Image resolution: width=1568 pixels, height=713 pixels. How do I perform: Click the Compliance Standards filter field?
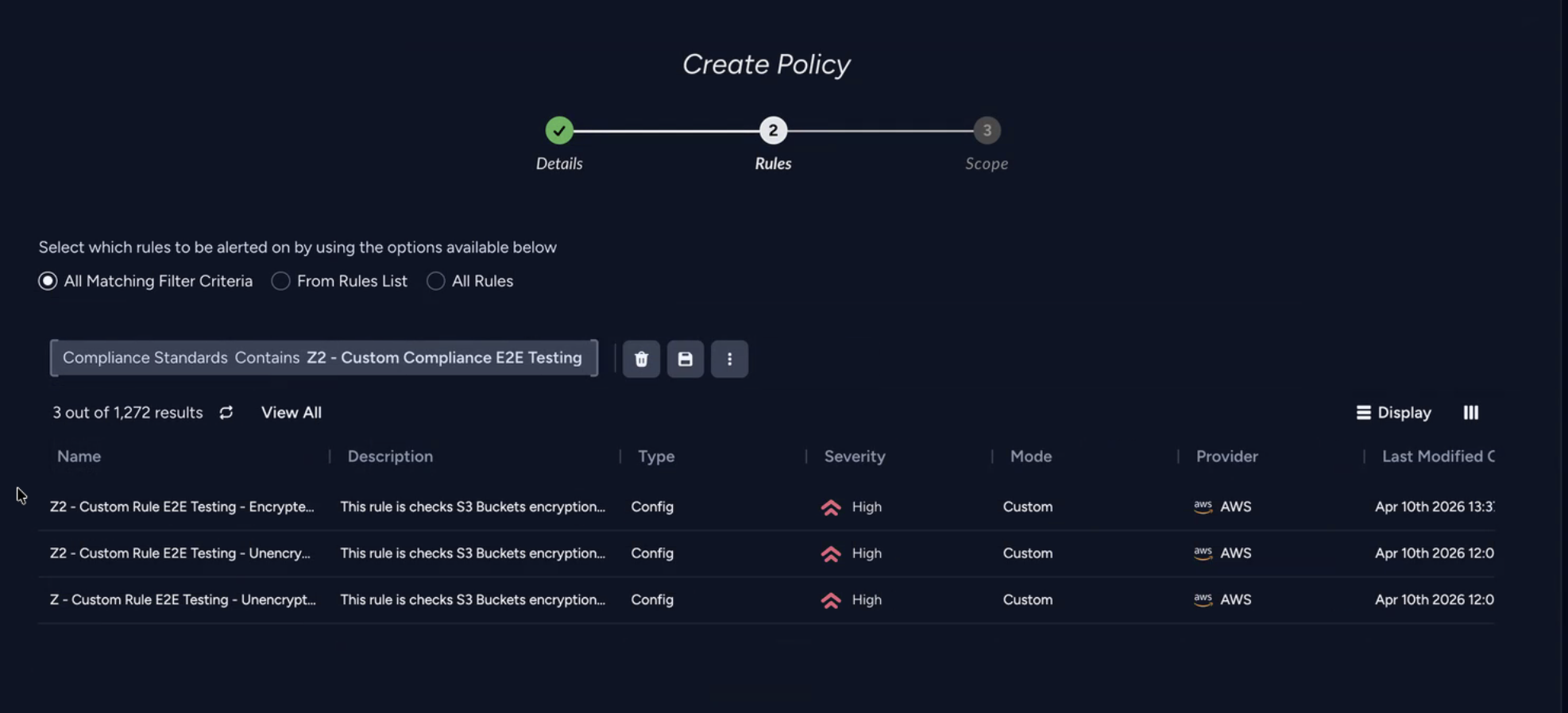[324, 358]
